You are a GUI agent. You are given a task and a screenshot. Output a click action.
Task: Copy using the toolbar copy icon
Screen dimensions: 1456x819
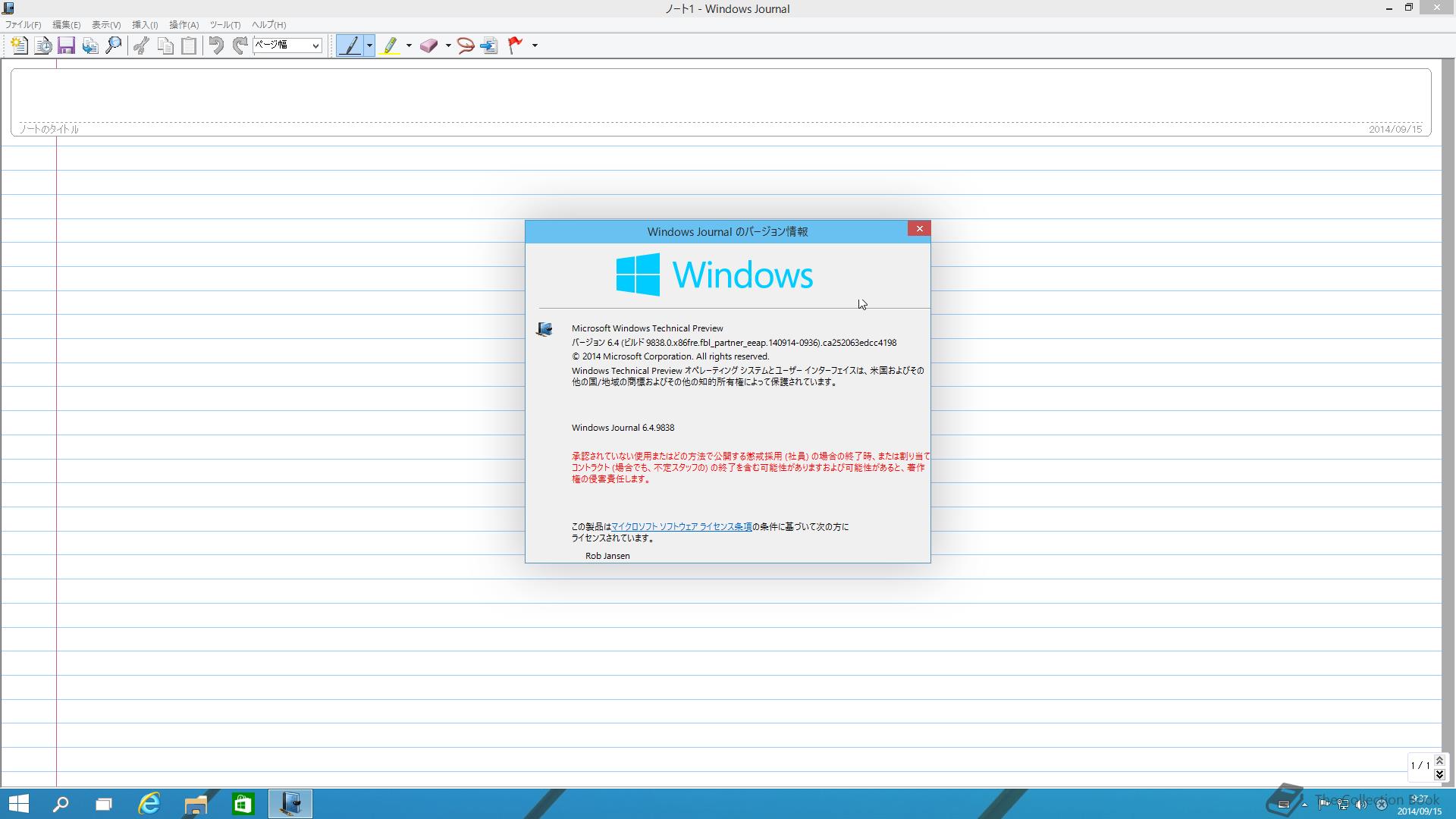(x=165, y=45)
